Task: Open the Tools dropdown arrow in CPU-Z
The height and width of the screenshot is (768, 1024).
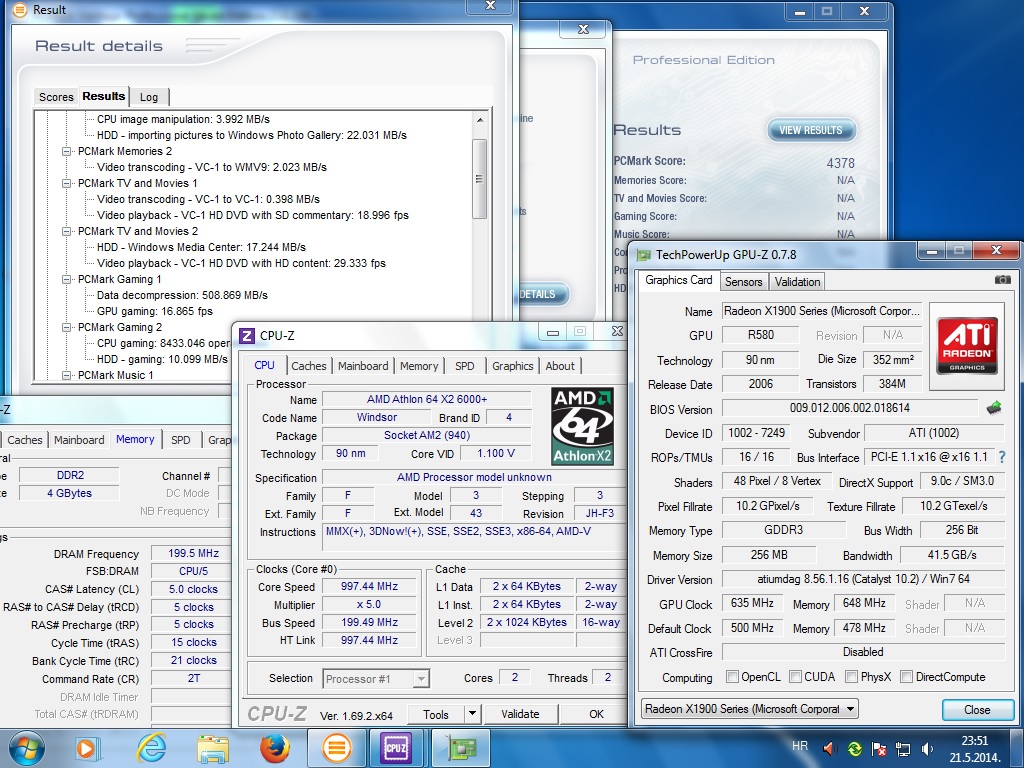Action: point(472,714)
